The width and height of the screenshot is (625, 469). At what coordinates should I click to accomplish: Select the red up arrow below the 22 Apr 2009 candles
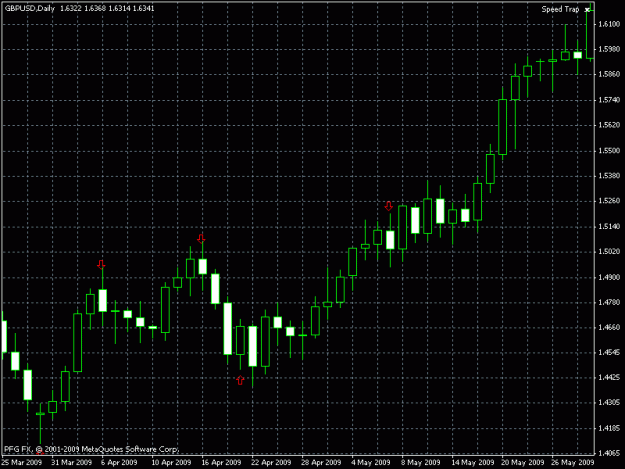coord(240,380)
